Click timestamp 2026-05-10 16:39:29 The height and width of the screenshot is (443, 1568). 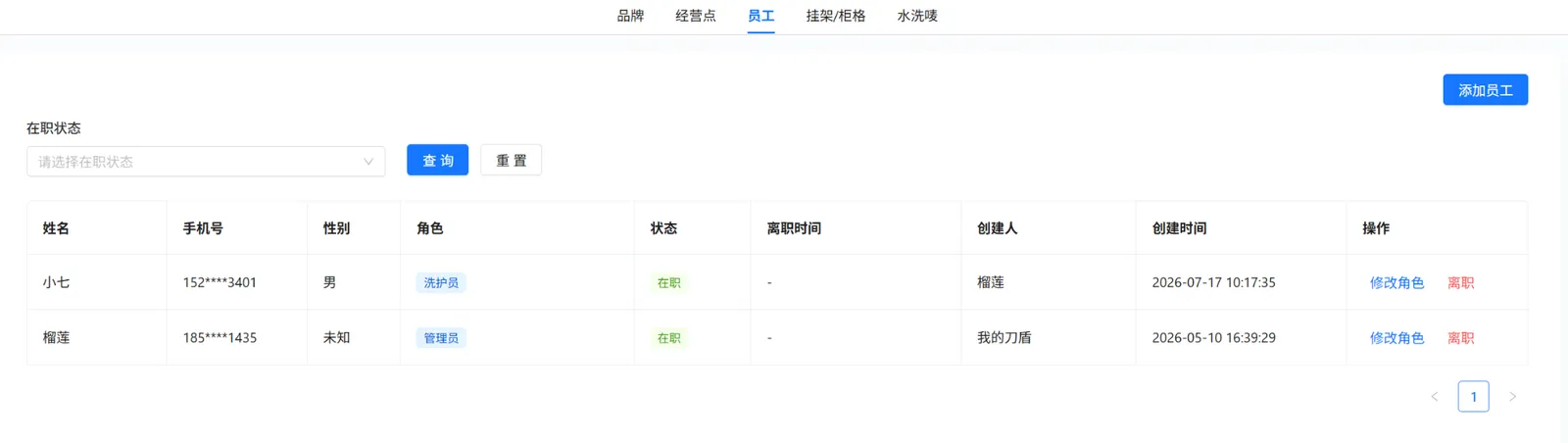coord(1213,337)
